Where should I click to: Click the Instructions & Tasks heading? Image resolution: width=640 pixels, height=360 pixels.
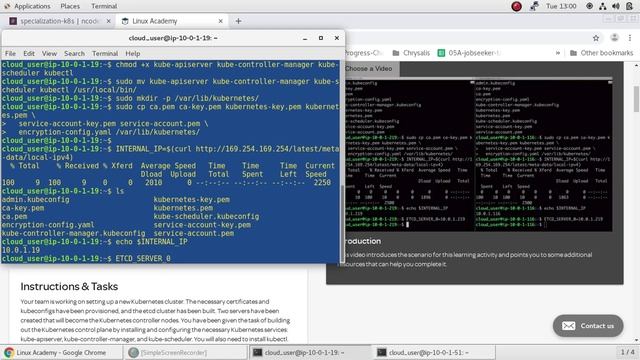coord(69,287)
